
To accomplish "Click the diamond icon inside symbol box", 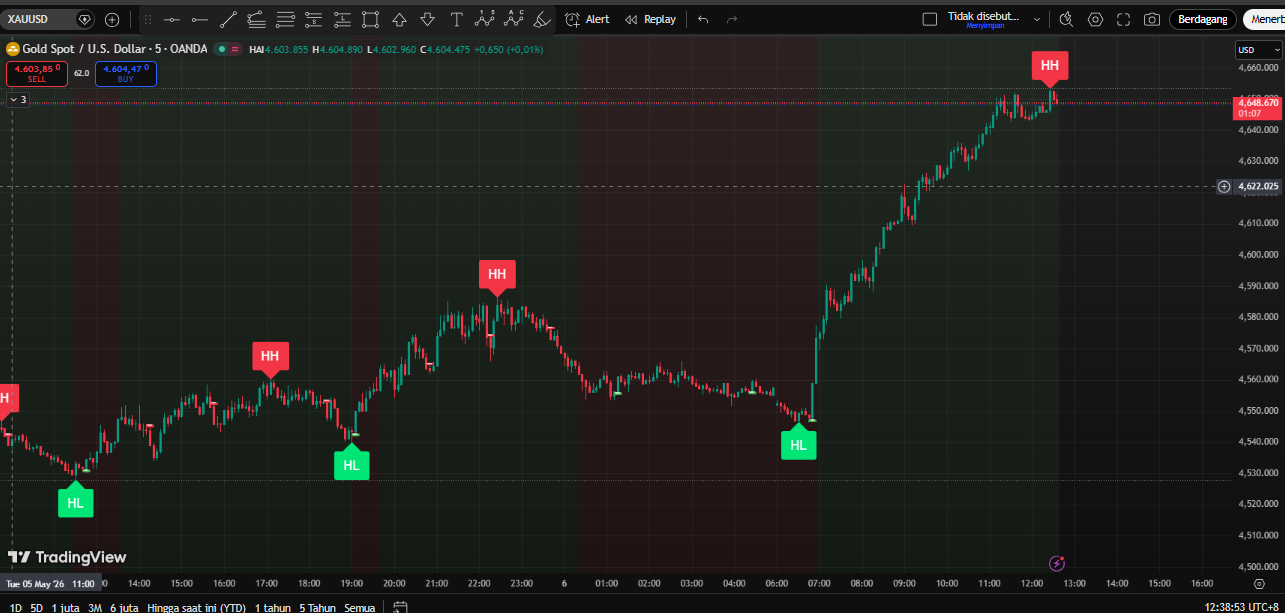I will (x=84, y=19).
